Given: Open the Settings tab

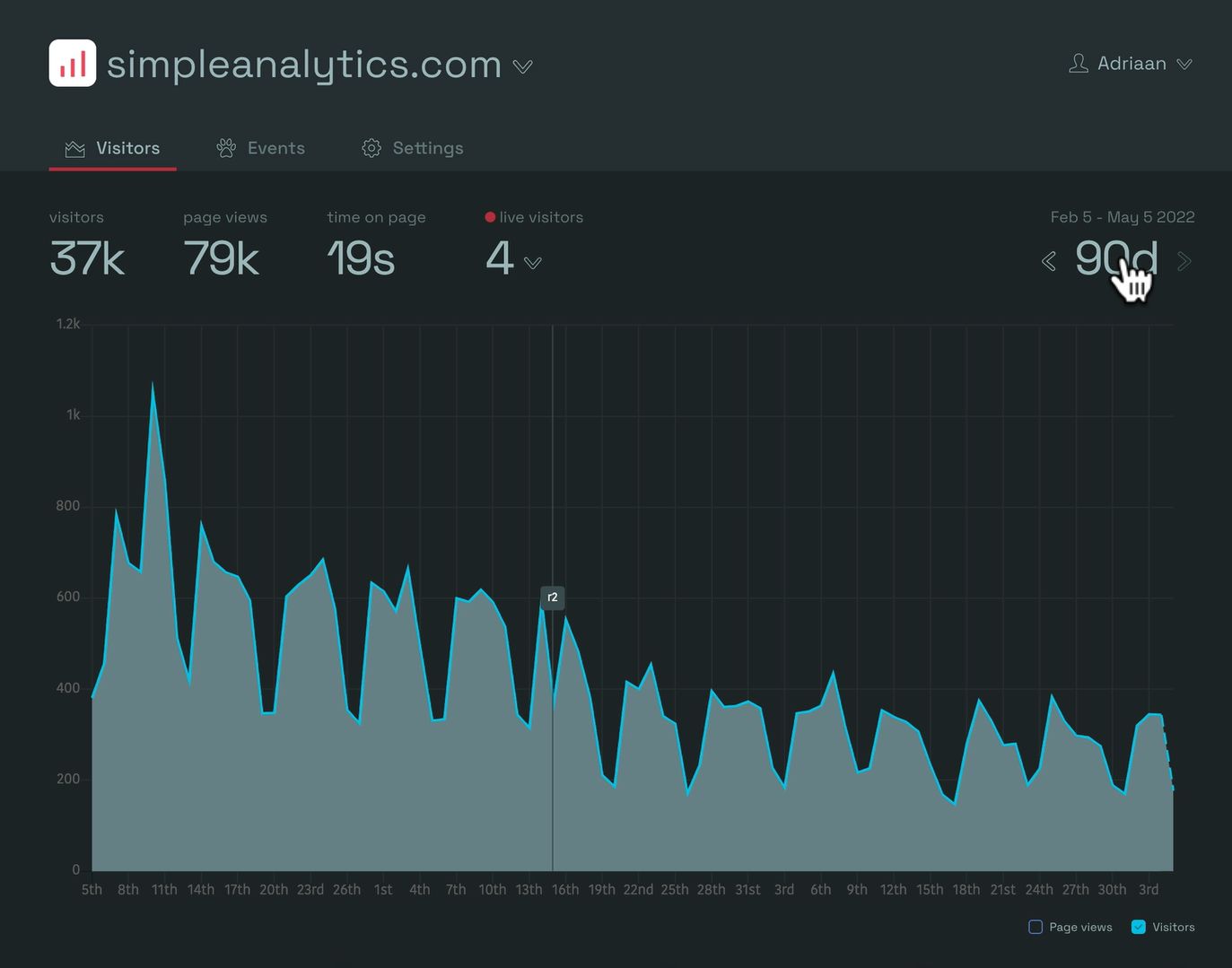Looking at the screenshot, I should coord(428,147).
